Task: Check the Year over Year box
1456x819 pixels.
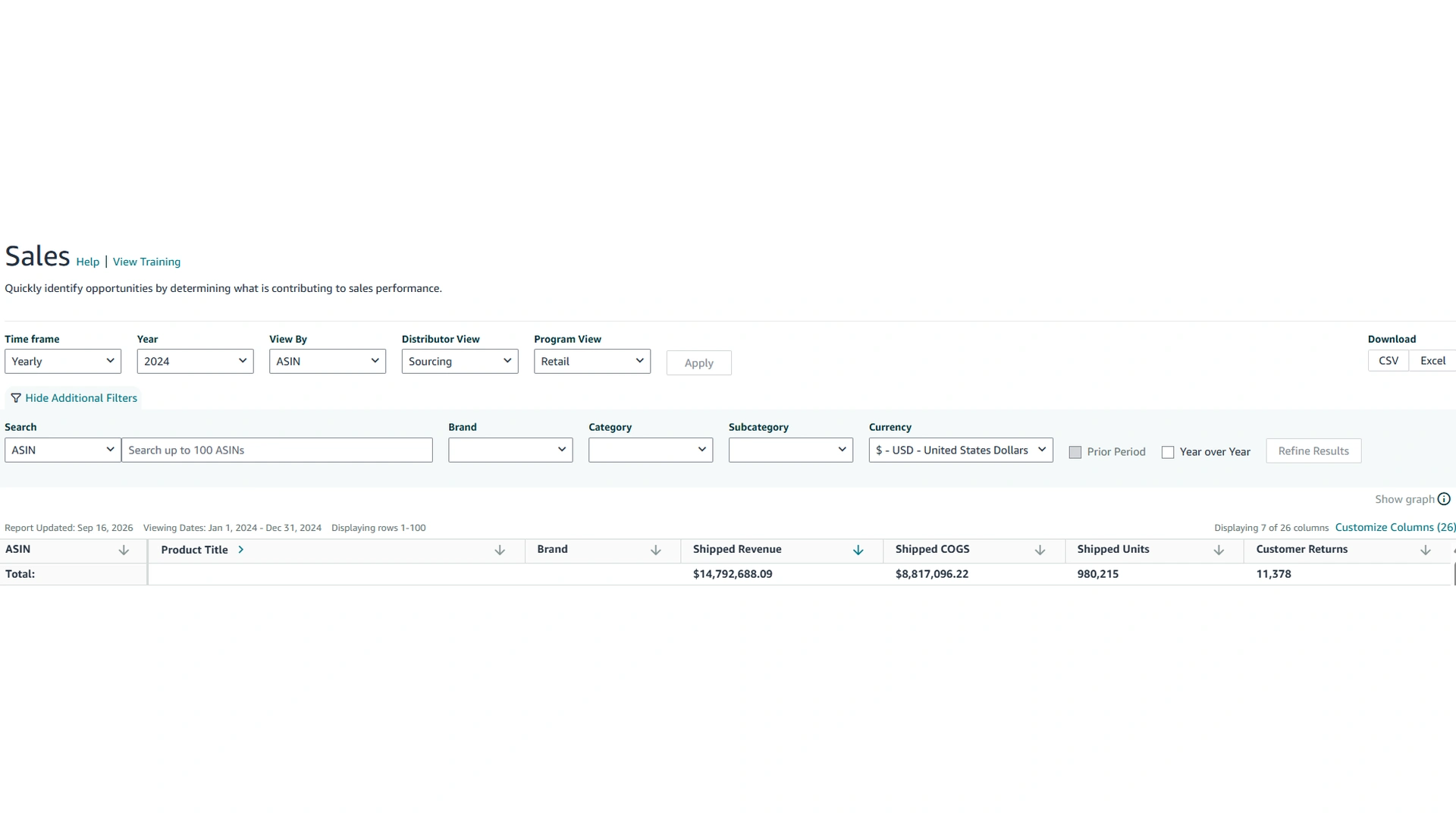Action: pyautogui.click(x=1168, y=452)
